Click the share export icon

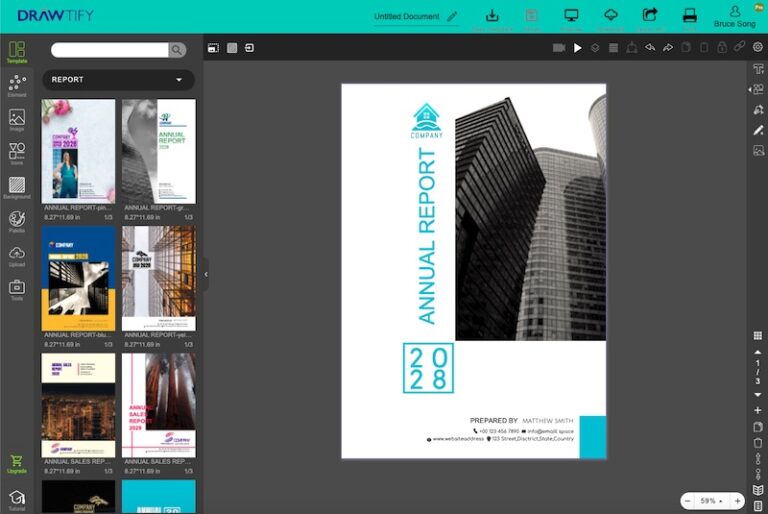point(650,15)
